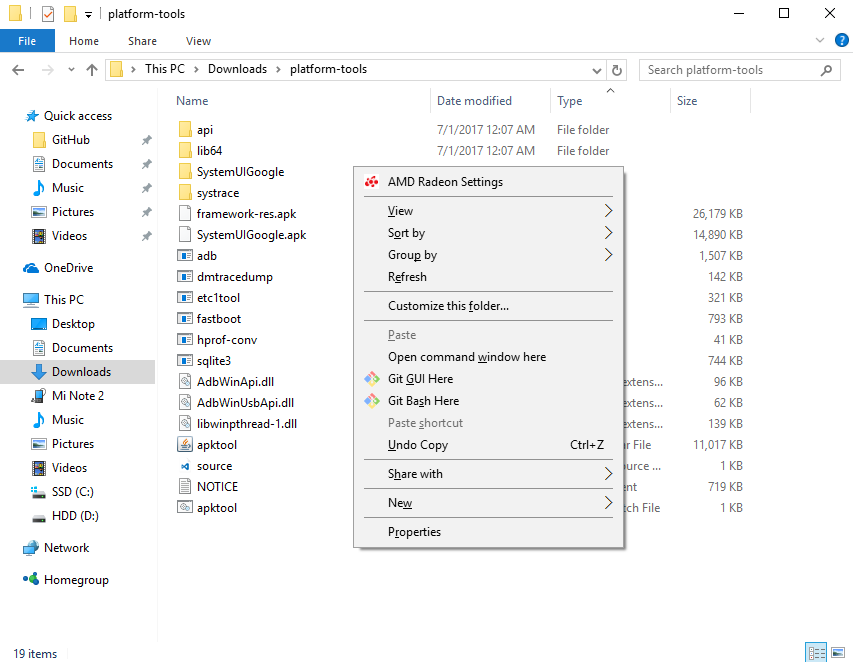Select the adb executable file

pos(210,256)
